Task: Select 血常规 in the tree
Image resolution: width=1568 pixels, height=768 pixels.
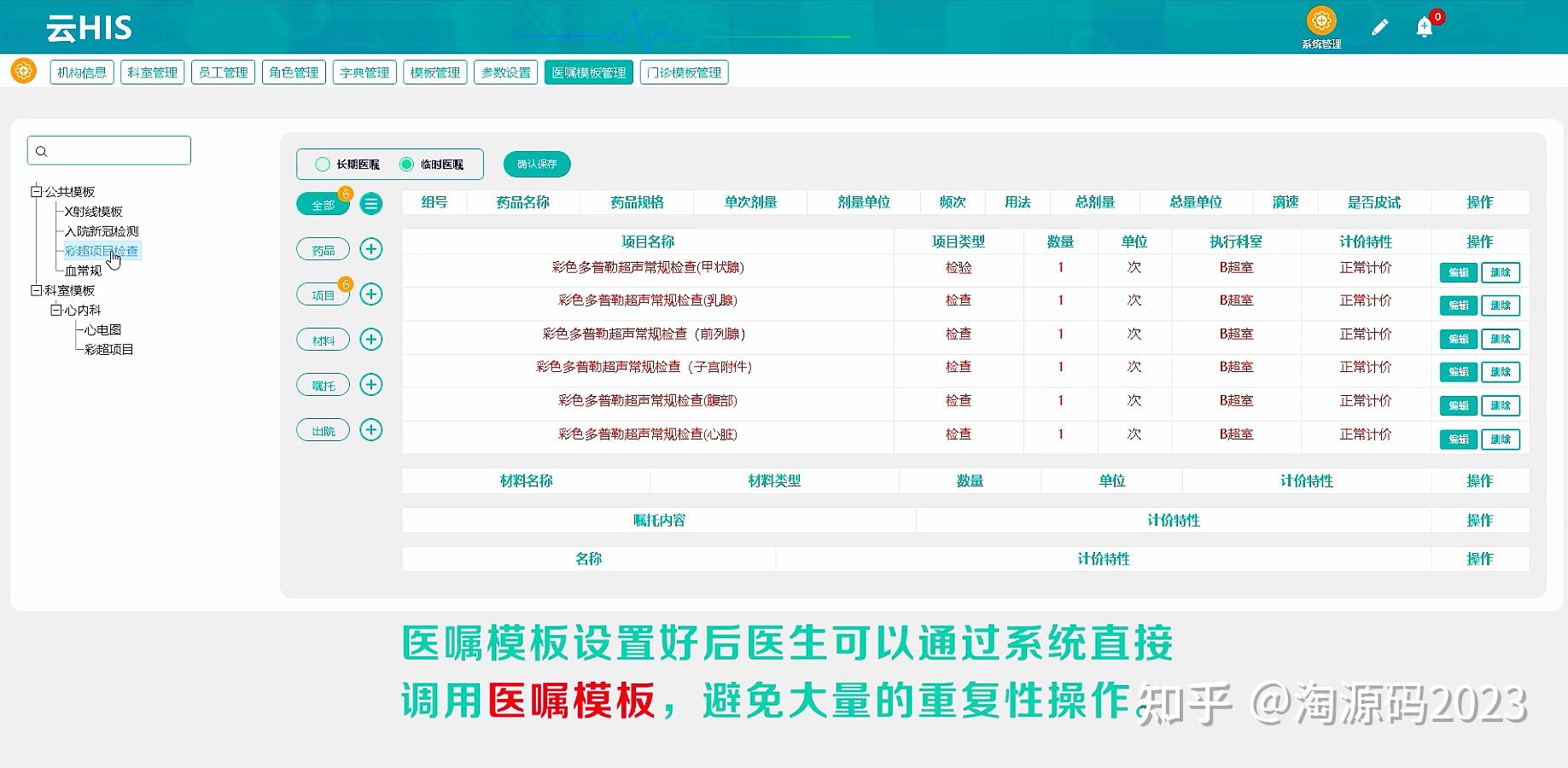Action: [x=84, y=271]
